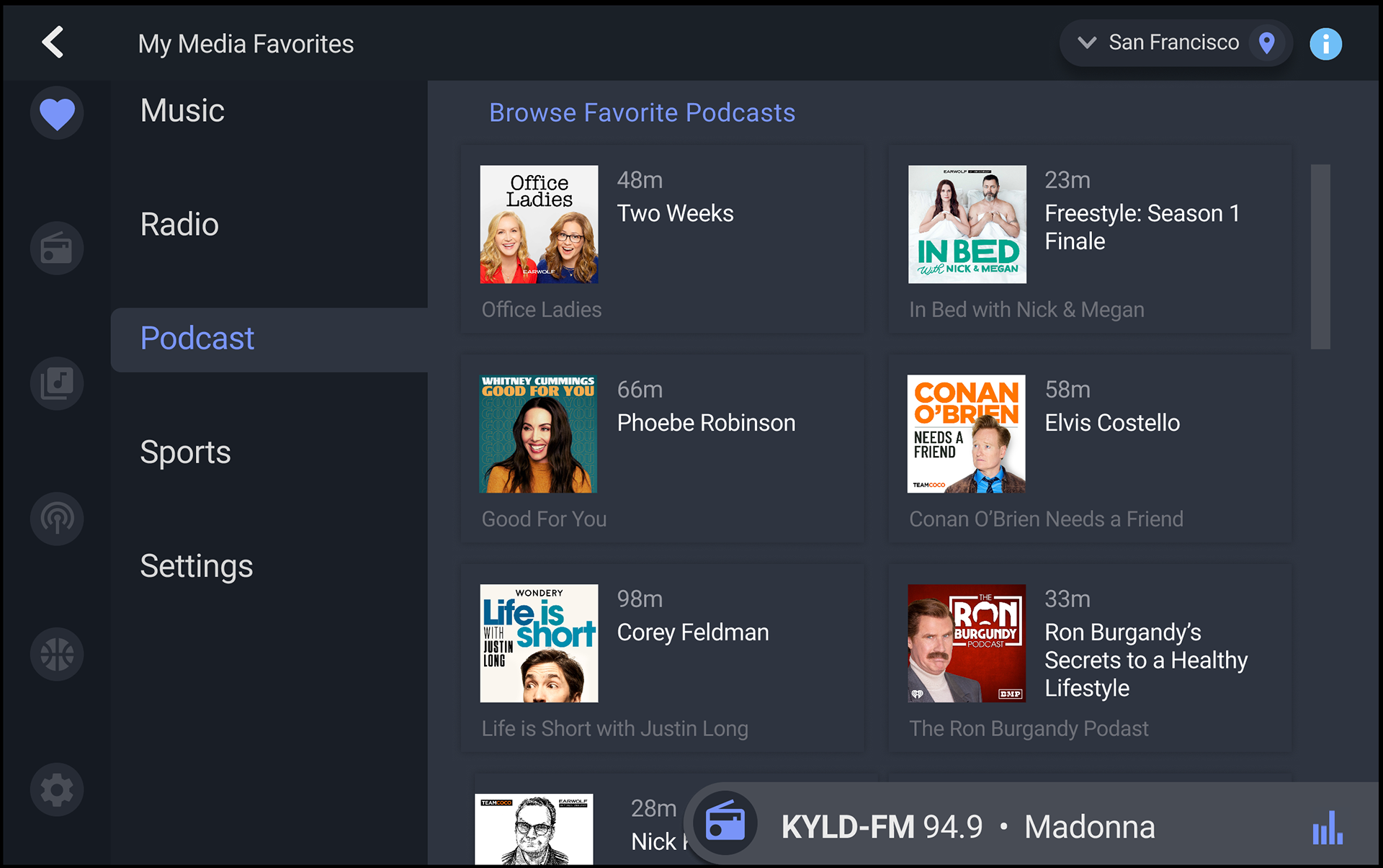This screenshot has width=1383, height=868.
Task: Open the Radio category
Action: tap(179, 225)
